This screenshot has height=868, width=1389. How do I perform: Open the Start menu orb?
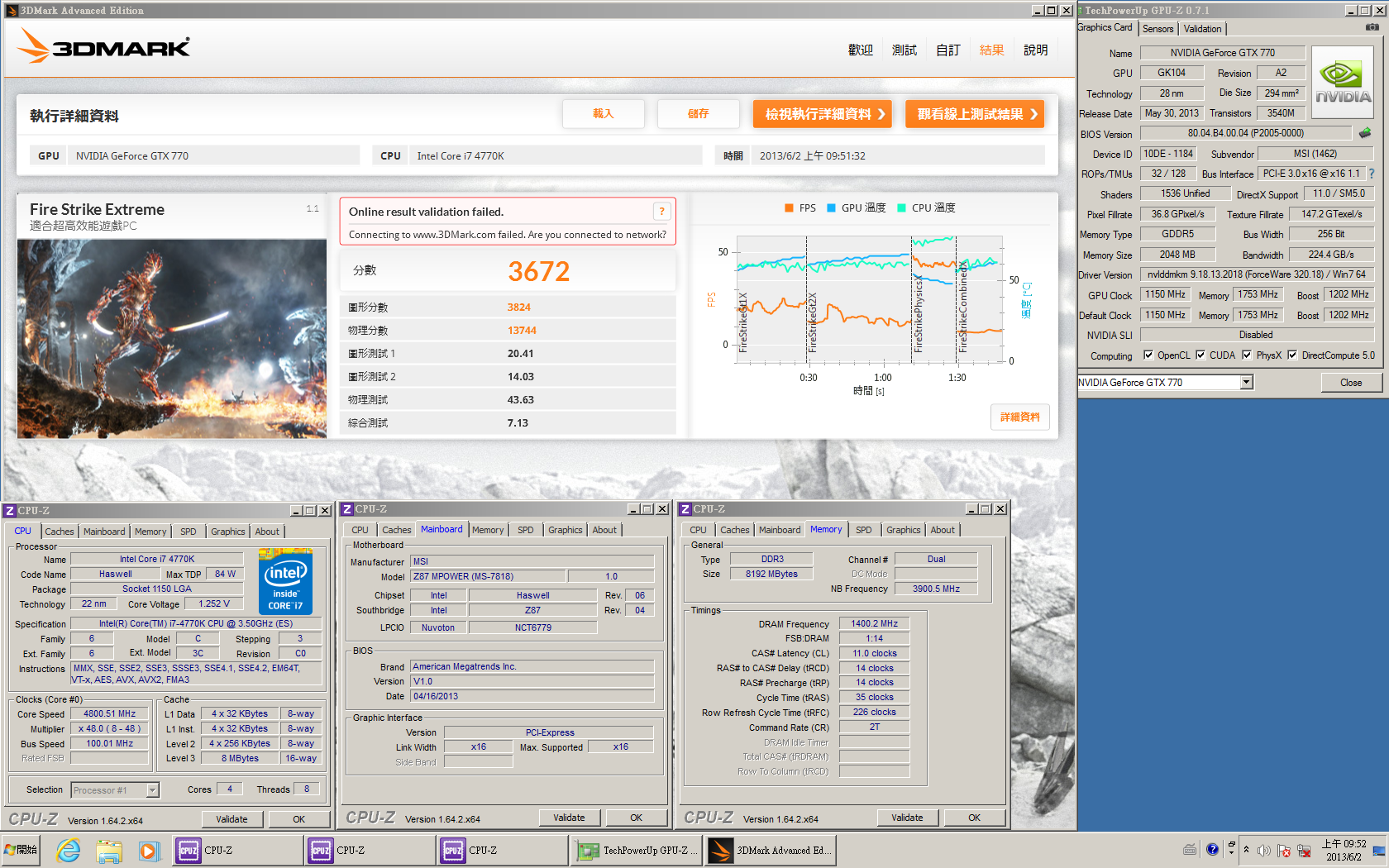click(21, 850)
